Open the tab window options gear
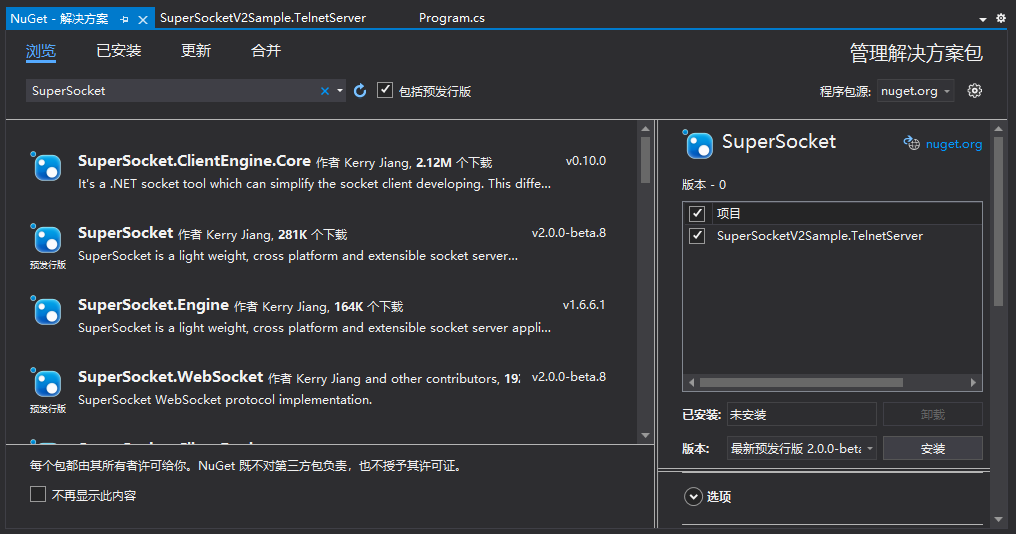The height and width of the screenshot is (534, 1016). point(1001,18)
